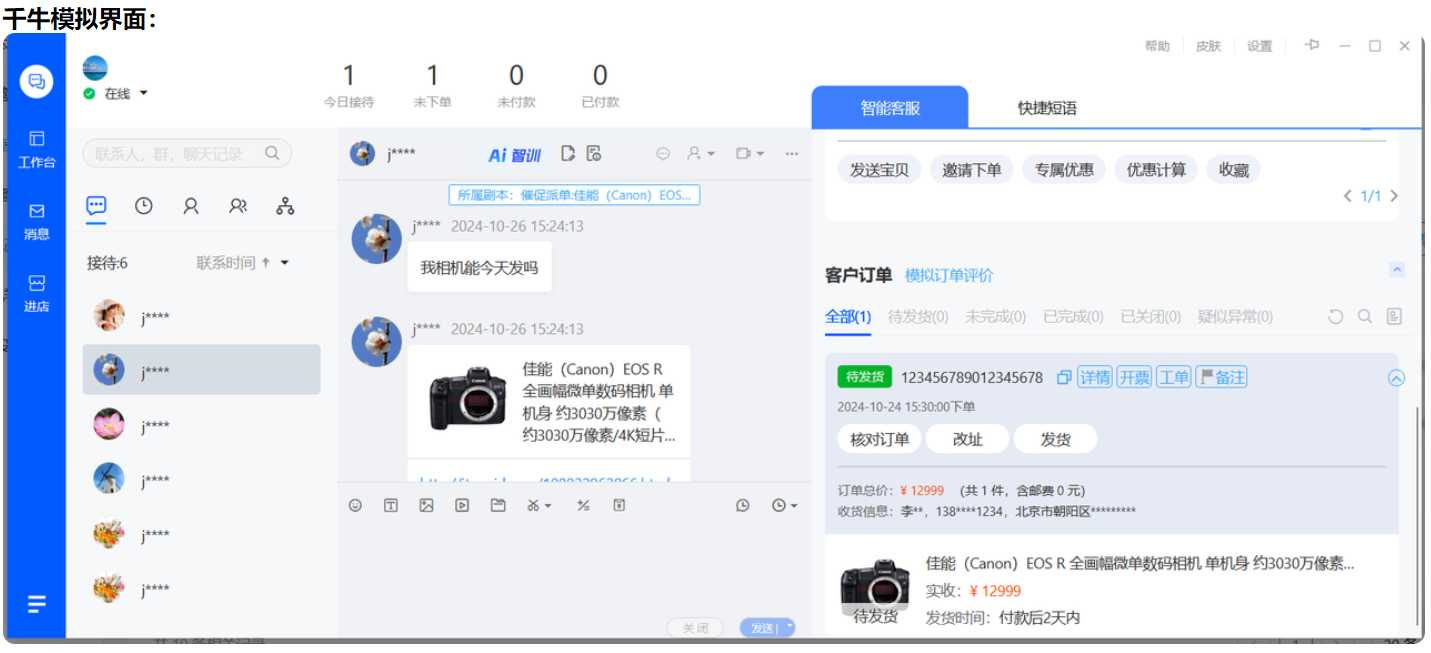Open the 联系时间 sort dropdown
The width and height of the screenshot is (1431, 653).
pos(284,263)
